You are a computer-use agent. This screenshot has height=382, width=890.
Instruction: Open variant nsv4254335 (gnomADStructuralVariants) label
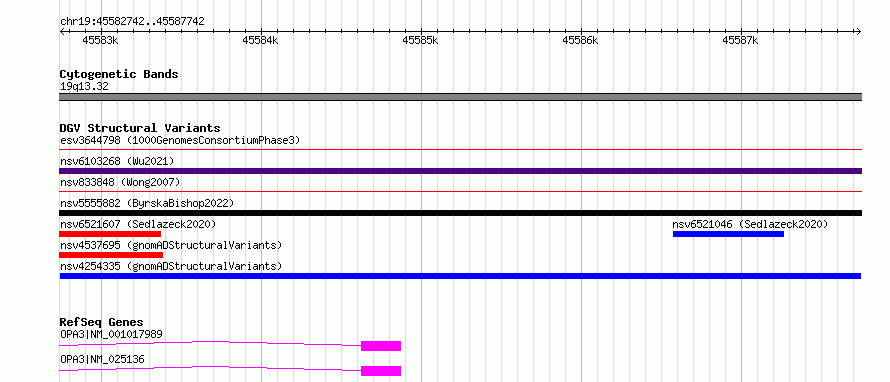click(x=171, y=266)
